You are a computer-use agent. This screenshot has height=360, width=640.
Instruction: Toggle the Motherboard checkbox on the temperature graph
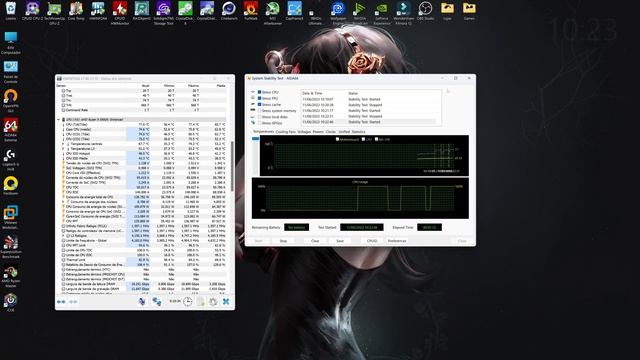pos(337,139)
